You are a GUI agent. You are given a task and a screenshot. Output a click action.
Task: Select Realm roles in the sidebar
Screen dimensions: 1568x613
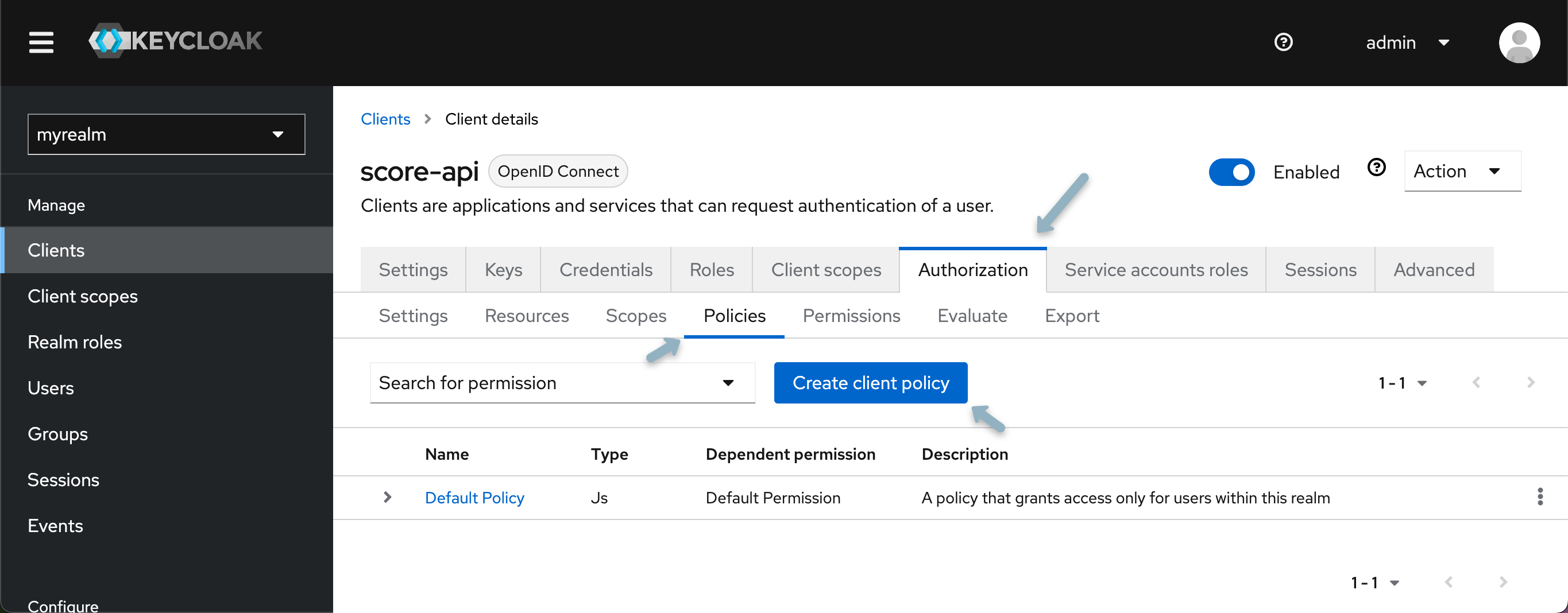click(x=75, y=343)
